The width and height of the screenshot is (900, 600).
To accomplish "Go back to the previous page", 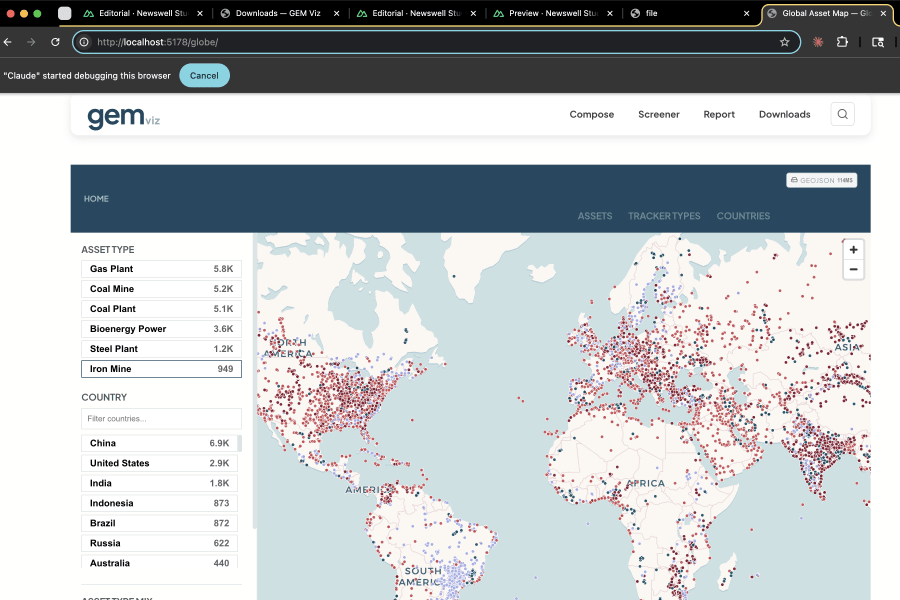I will tap(7, 42).
